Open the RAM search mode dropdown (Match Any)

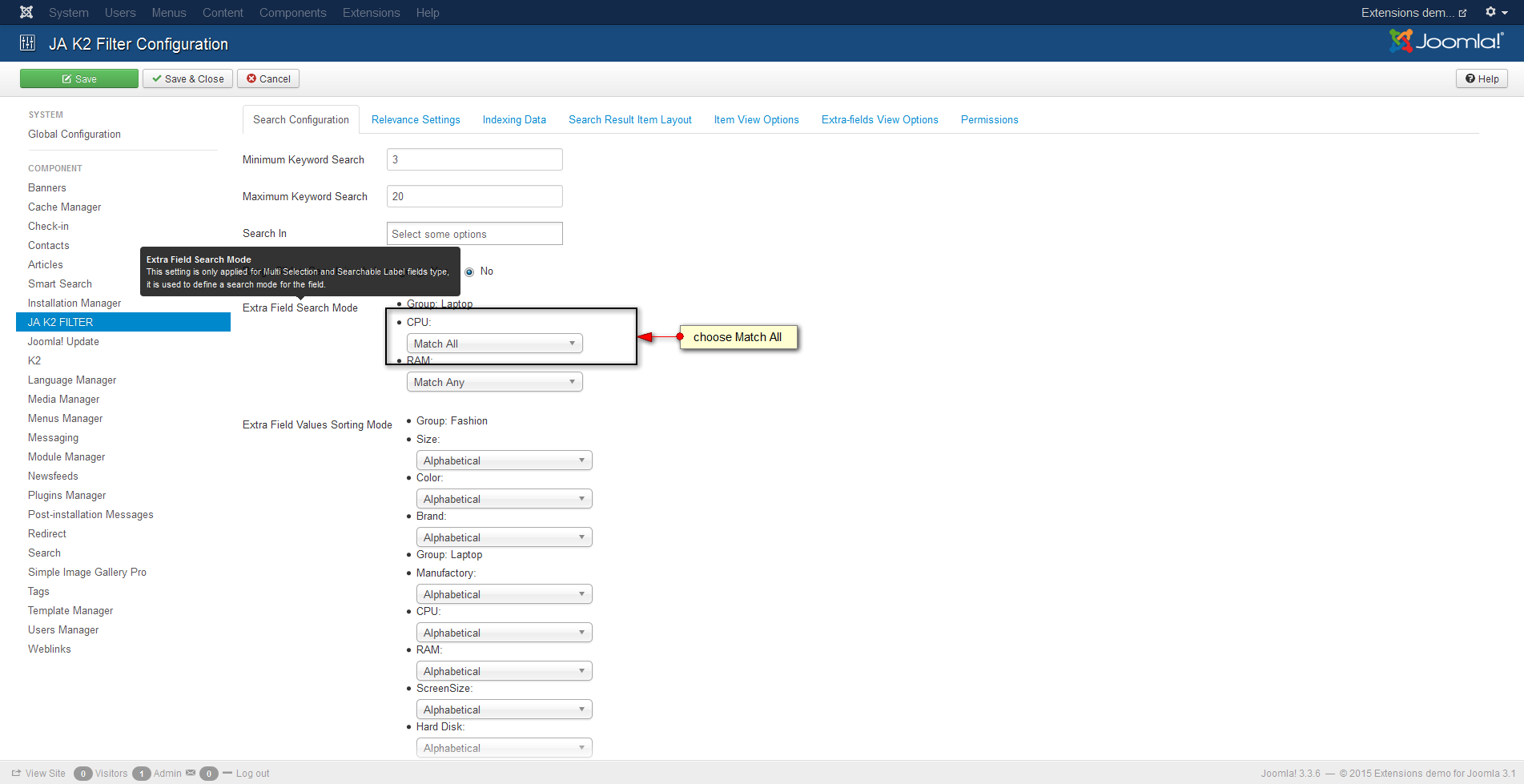point(494,382)
